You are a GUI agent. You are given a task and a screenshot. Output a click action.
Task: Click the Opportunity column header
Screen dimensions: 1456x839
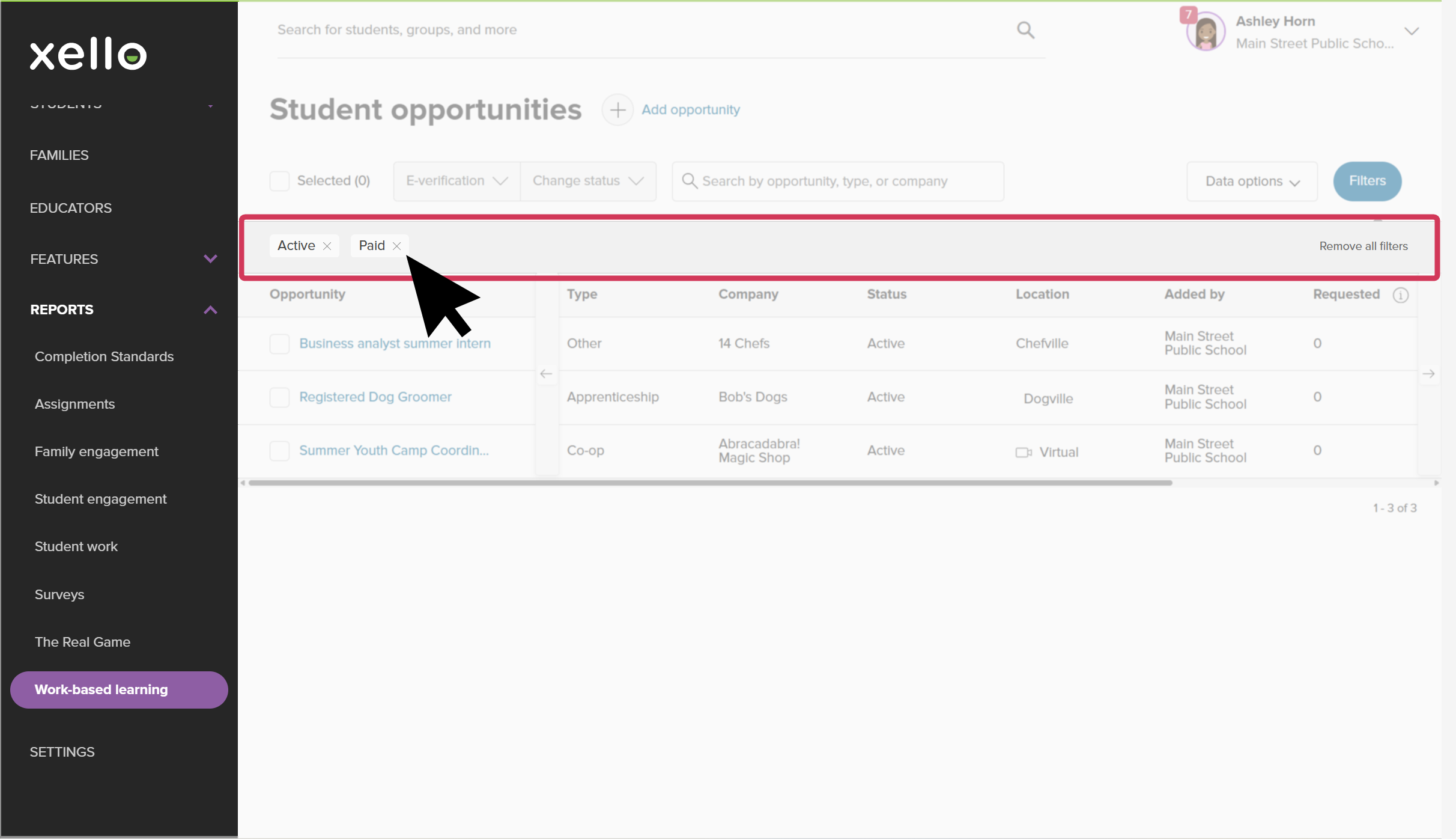point(308,294)
